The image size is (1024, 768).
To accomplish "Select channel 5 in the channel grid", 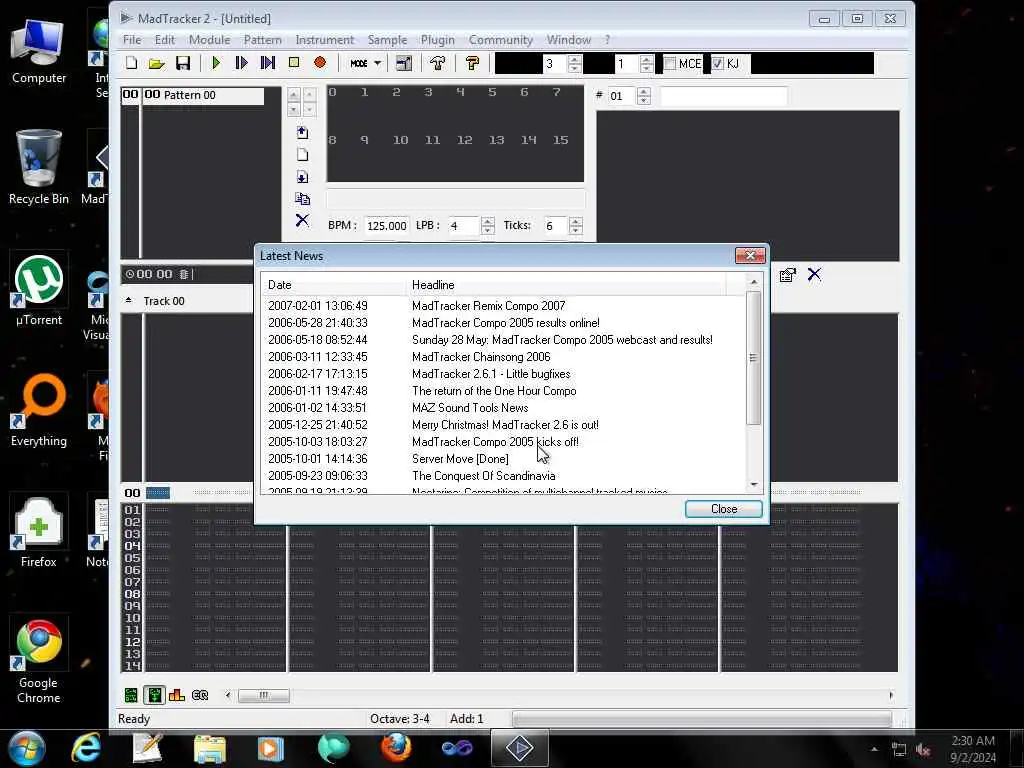I will click(x=492, y=92).
